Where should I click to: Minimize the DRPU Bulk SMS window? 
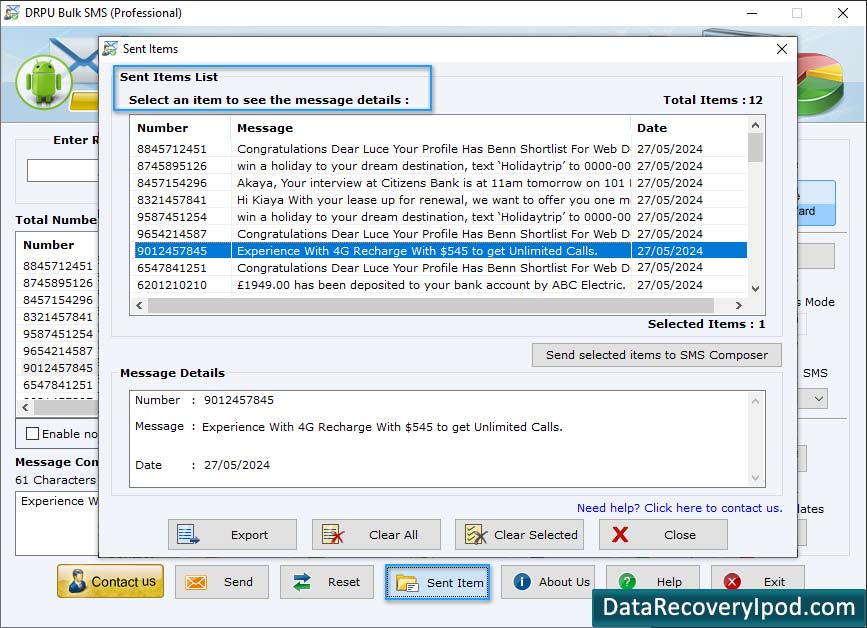coord(752,13)
